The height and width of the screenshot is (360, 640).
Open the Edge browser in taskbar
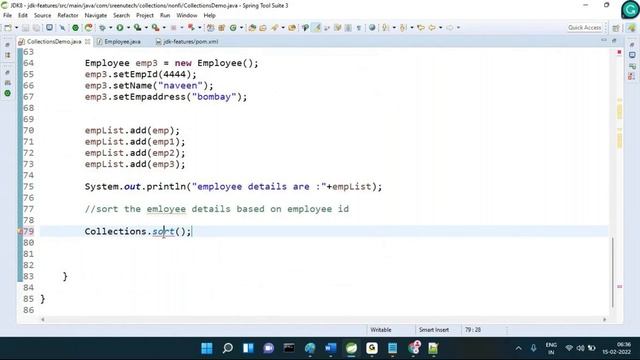[310, 348]
